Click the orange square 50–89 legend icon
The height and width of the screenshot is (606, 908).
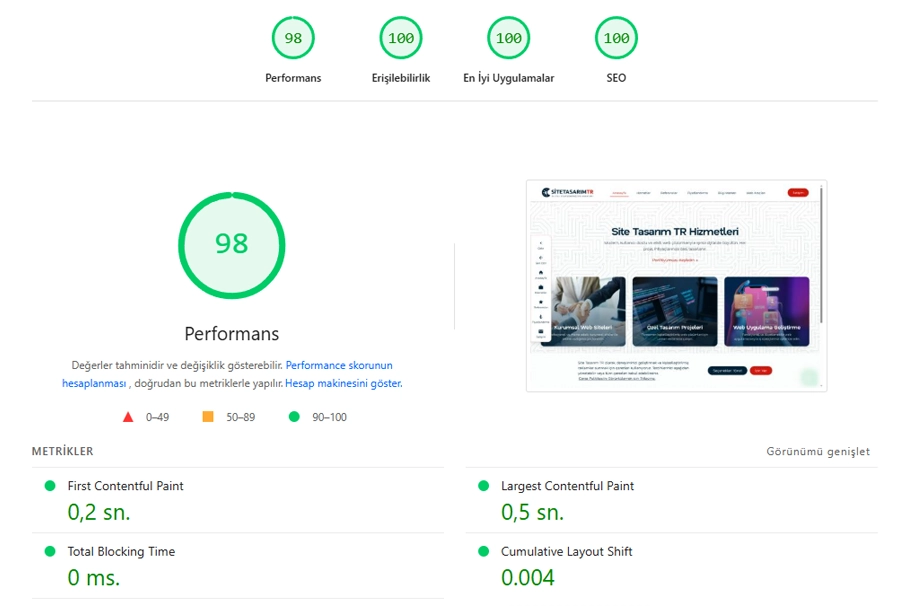209,417
